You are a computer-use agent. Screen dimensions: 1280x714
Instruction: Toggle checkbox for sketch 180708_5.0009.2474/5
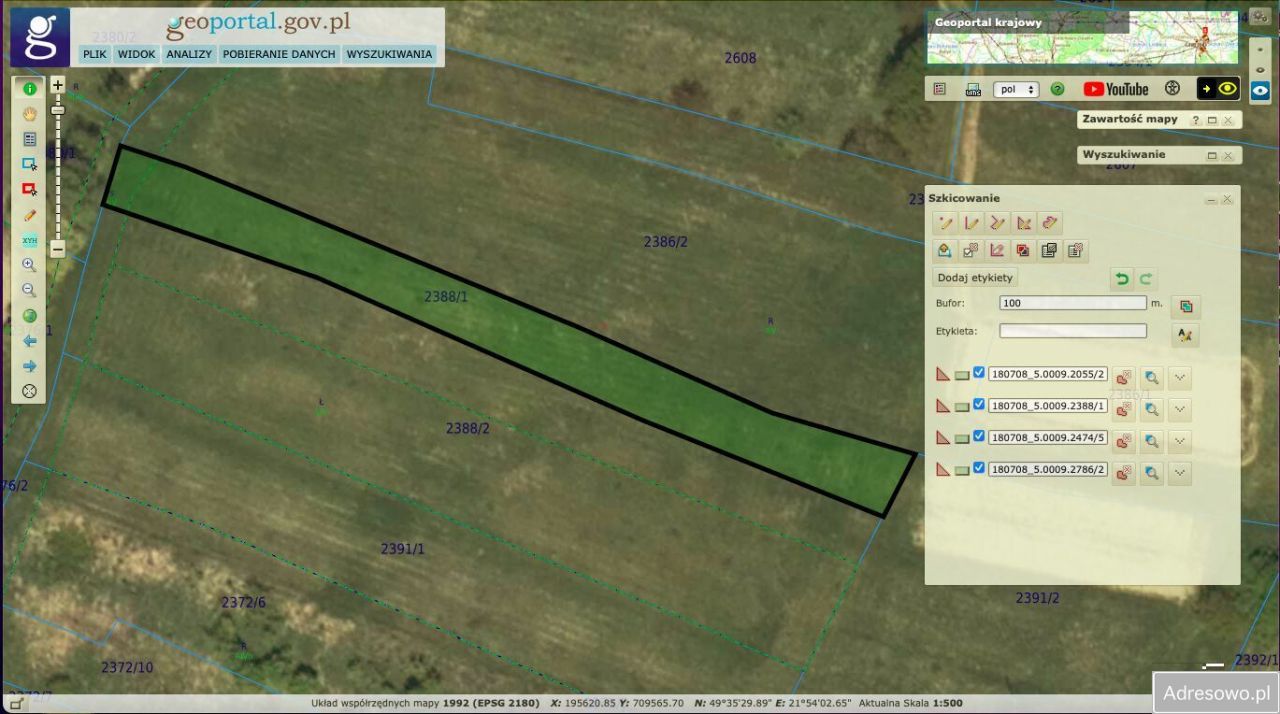point(979,436)
